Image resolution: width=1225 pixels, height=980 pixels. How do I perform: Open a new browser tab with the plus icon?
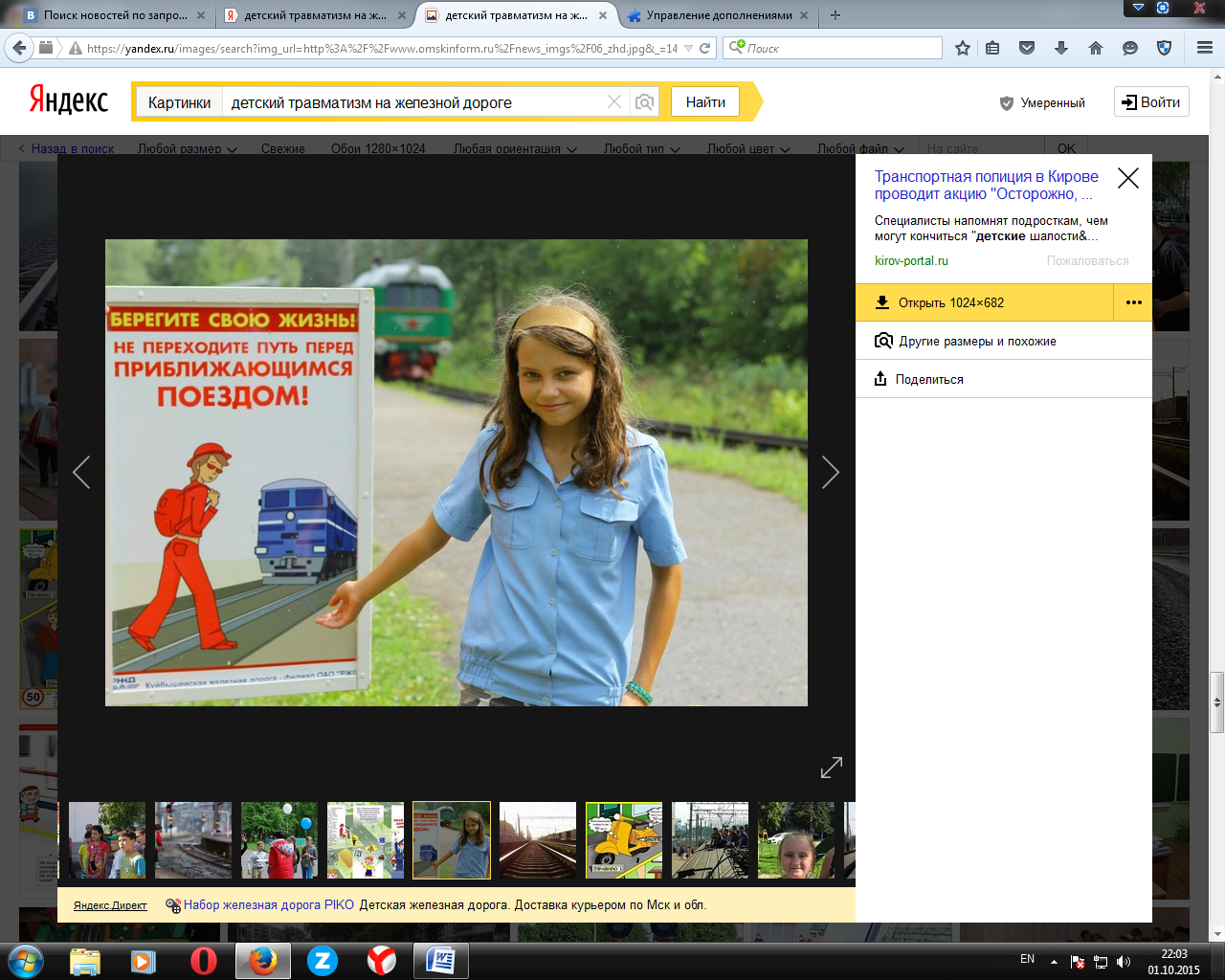[x=835, y=15]
